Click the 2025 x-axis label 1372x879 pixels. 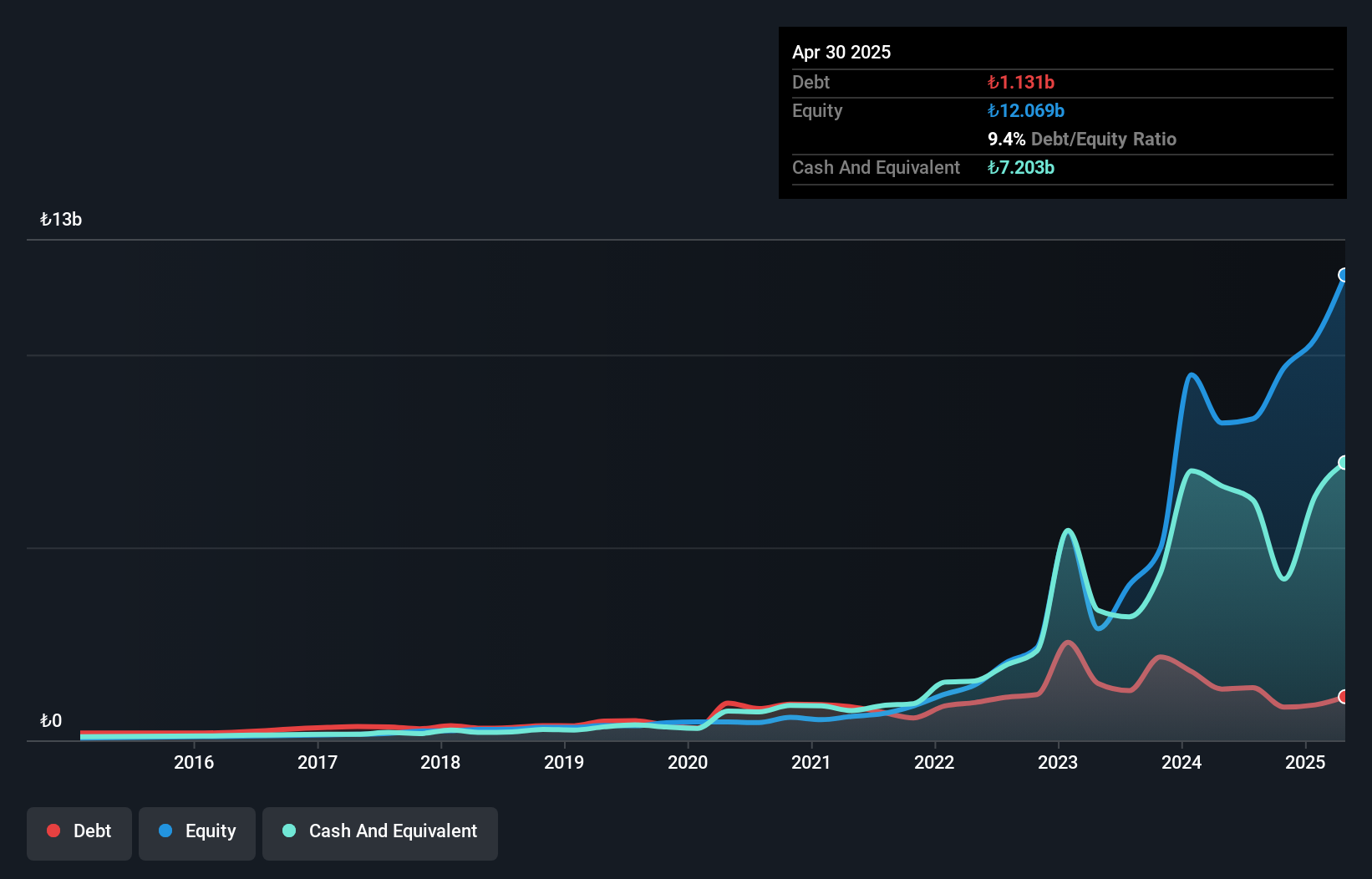pos(1305,762)
